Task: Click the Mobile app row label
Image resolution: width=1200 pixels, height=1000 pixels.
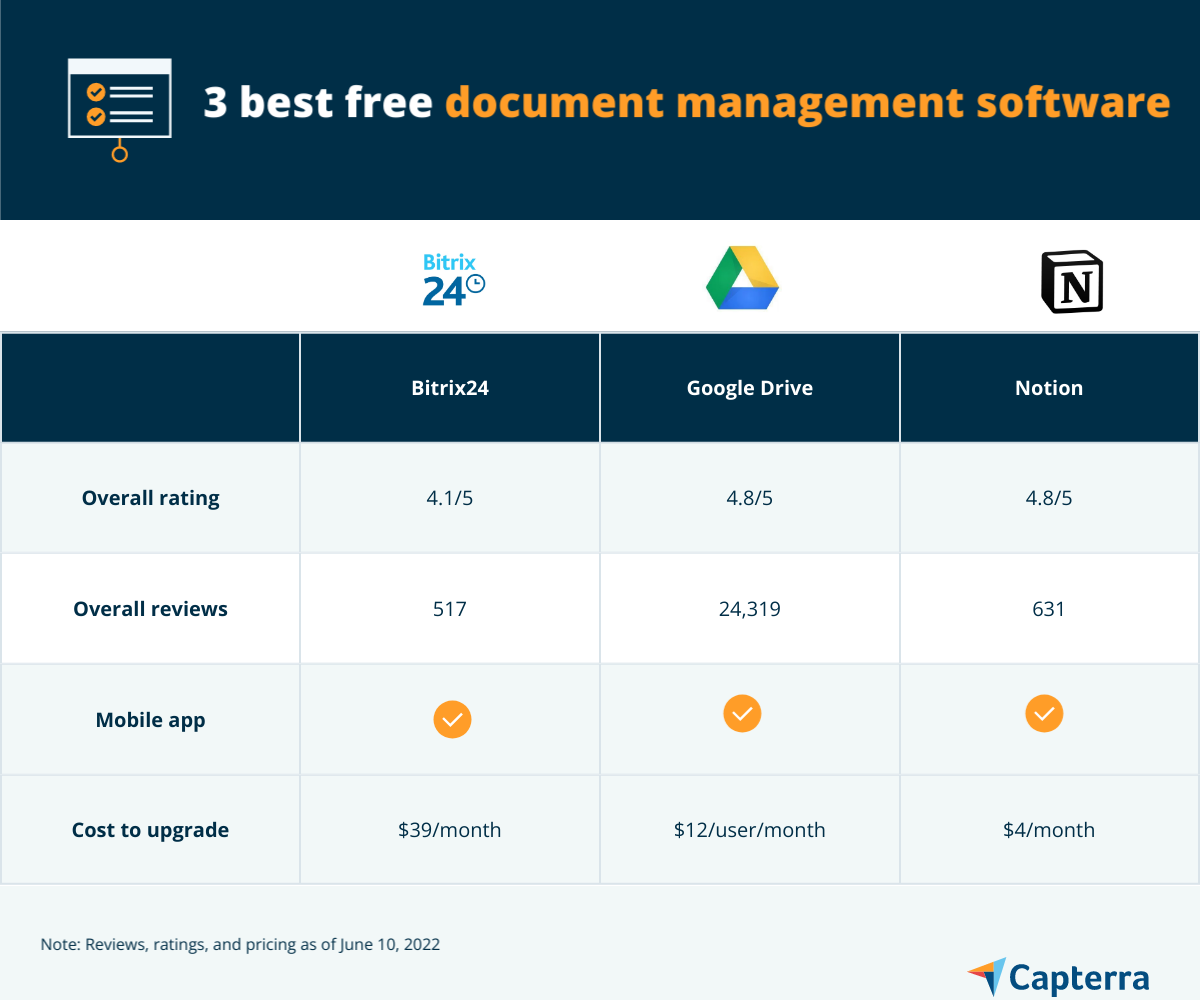Action: (150, 720)
